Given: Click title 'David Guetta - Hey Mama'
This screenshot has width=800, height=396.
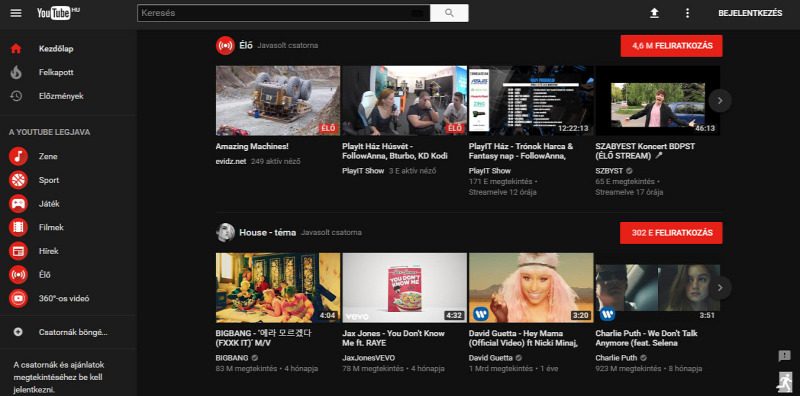Looking at the screenshot, I should [x=523, y=338].
